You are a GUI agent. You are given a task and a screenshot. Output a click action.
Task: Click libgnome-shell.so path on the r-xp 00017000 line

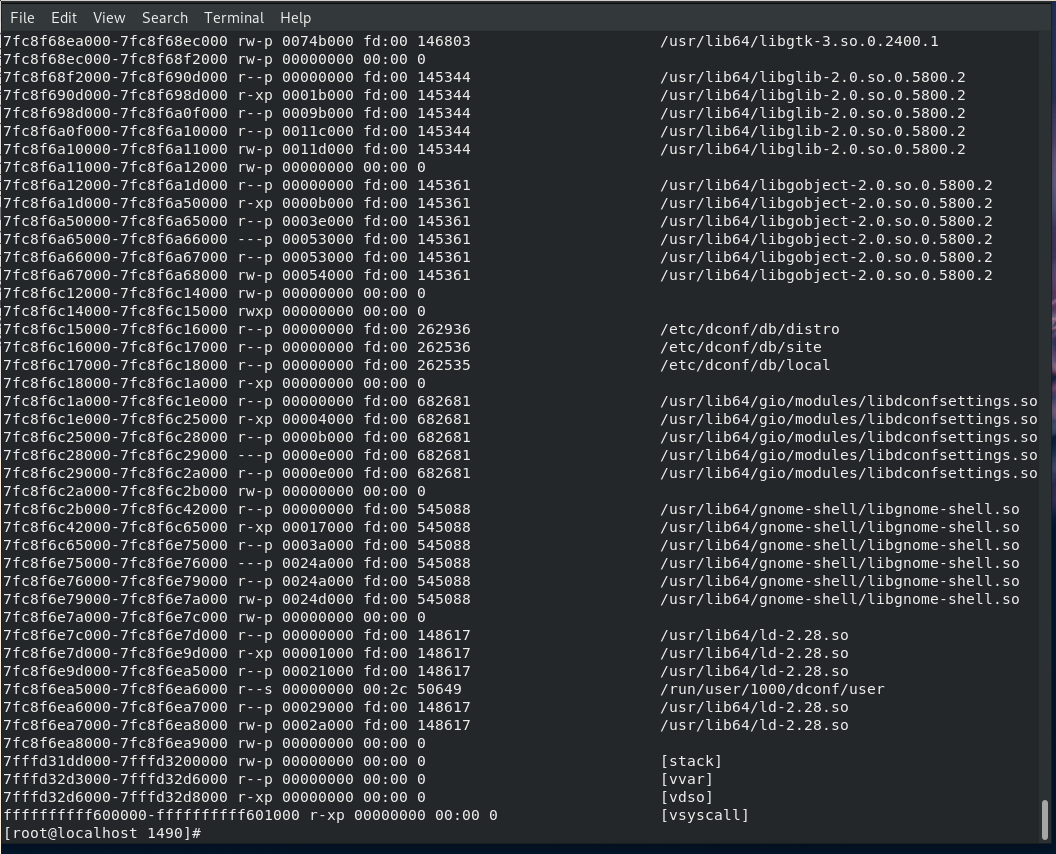point(839,527)
